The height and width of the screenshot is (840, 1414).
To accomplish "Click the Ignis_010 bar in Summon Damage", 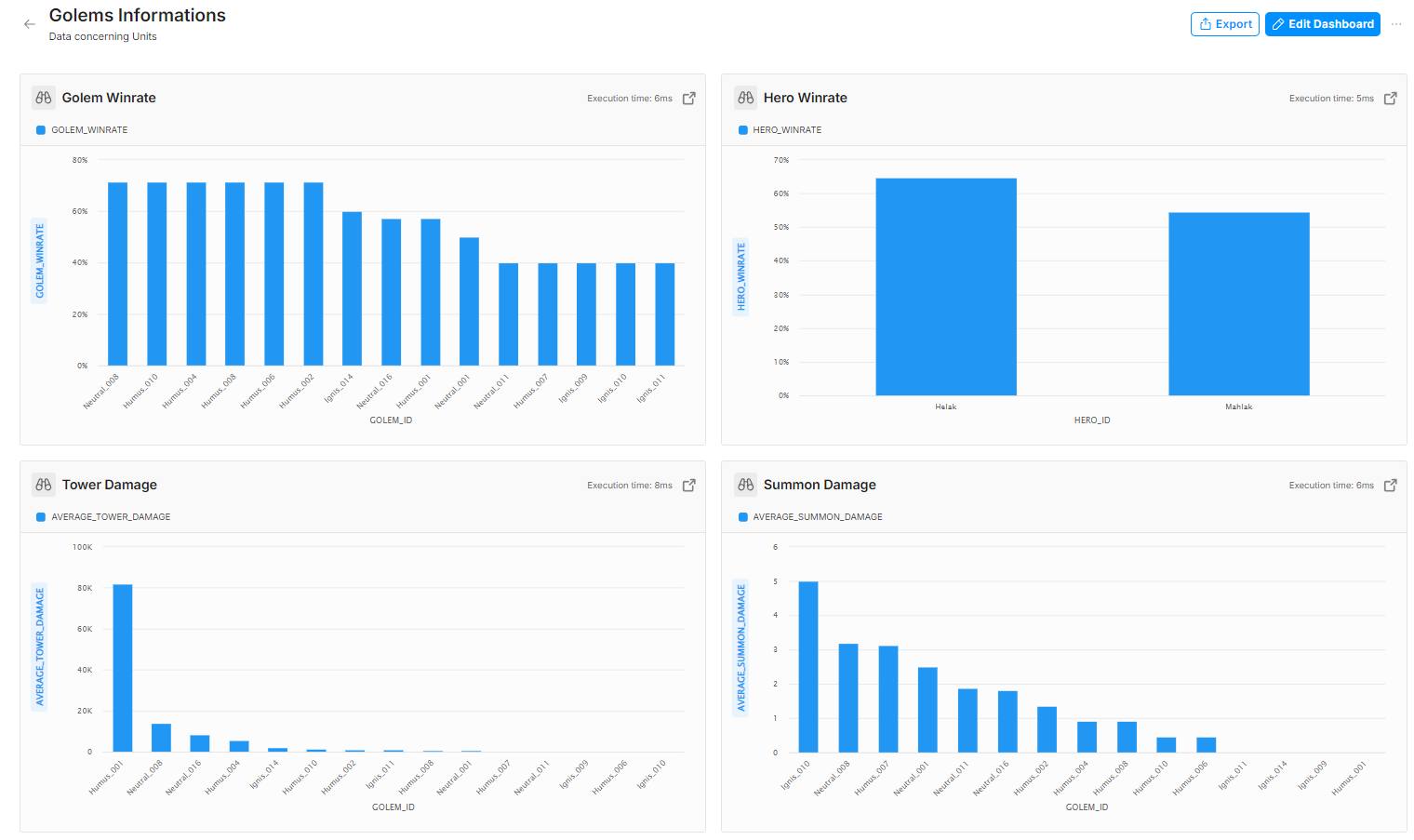I will pos(808,667).
